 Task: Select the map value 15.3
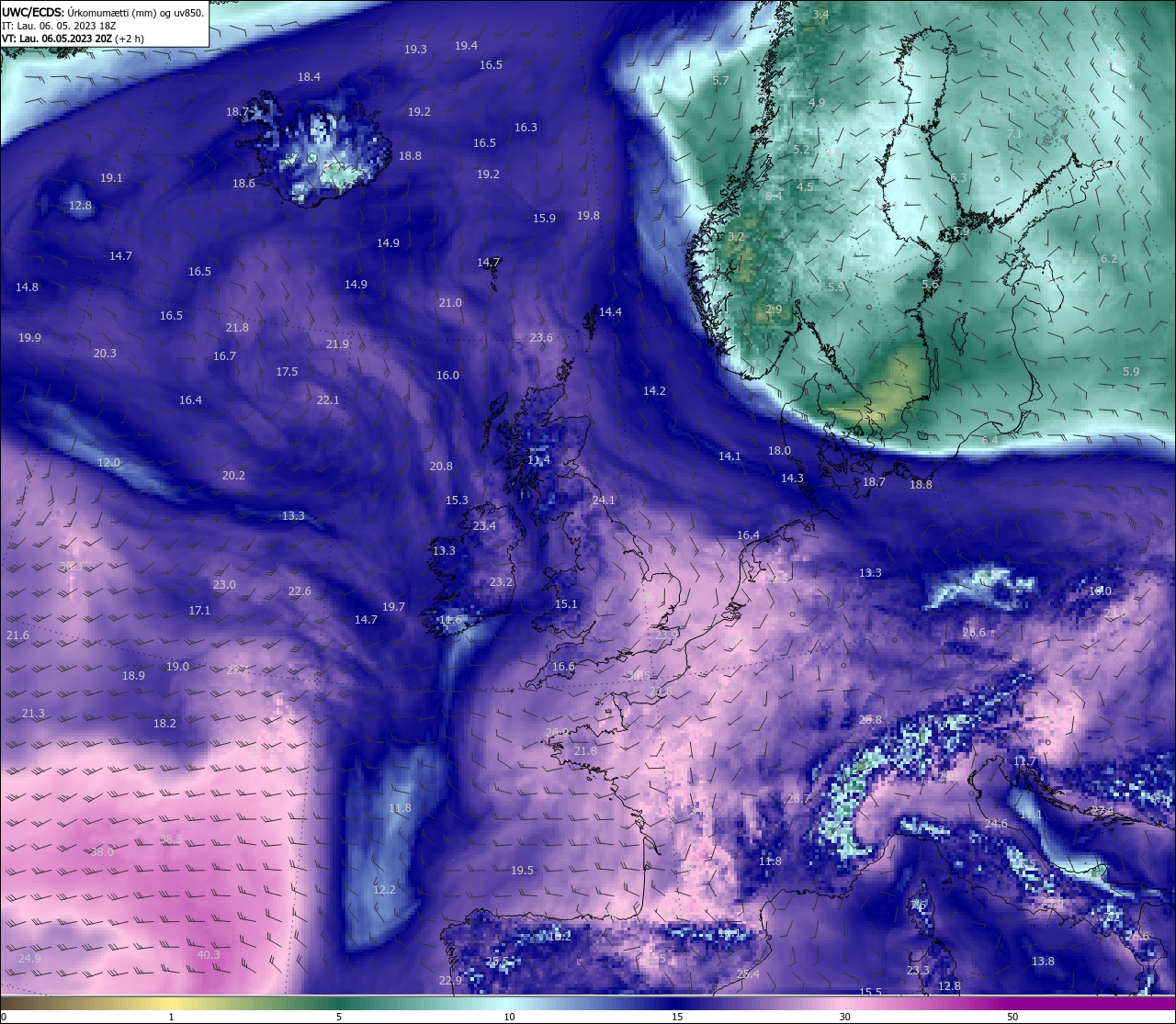pyautogui.click(x=458, y=501)
